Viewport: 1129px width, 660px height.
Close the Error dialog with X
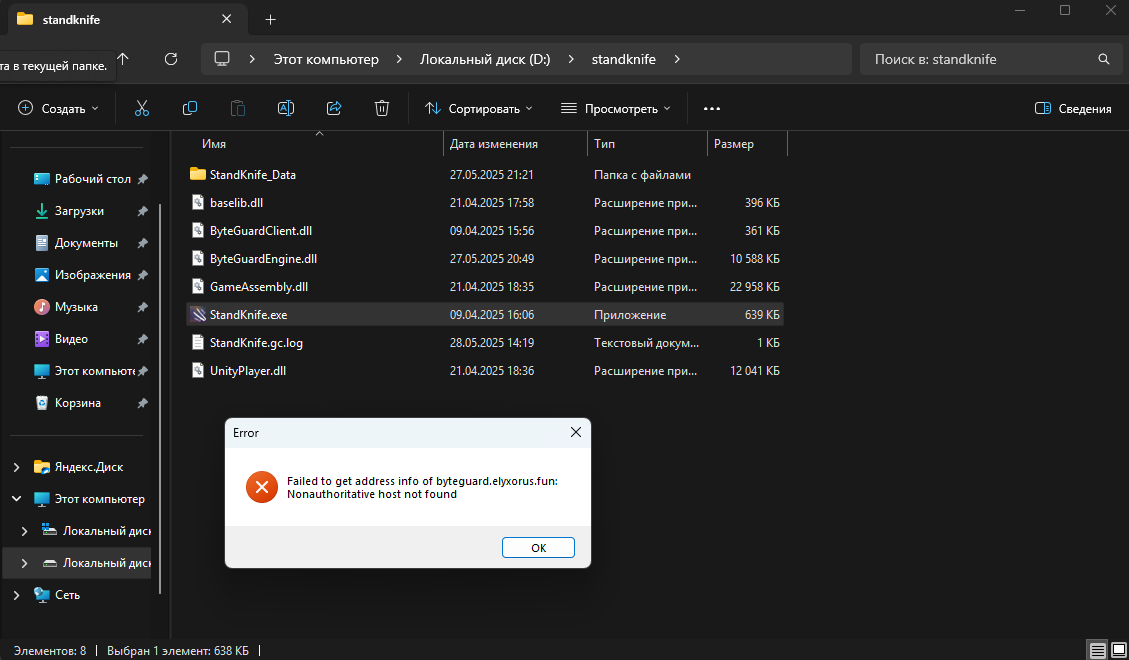click(x=575, y=433)
